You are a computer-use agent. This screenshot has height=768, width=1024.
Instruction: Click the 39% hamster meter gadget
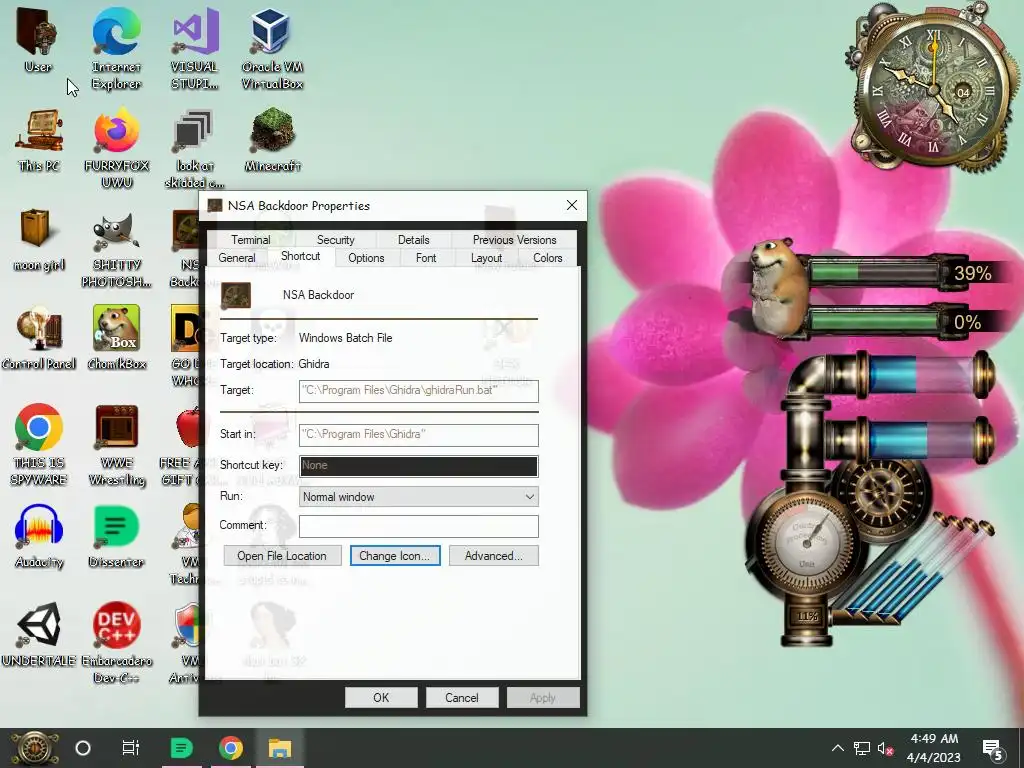(x=875, y=272)
